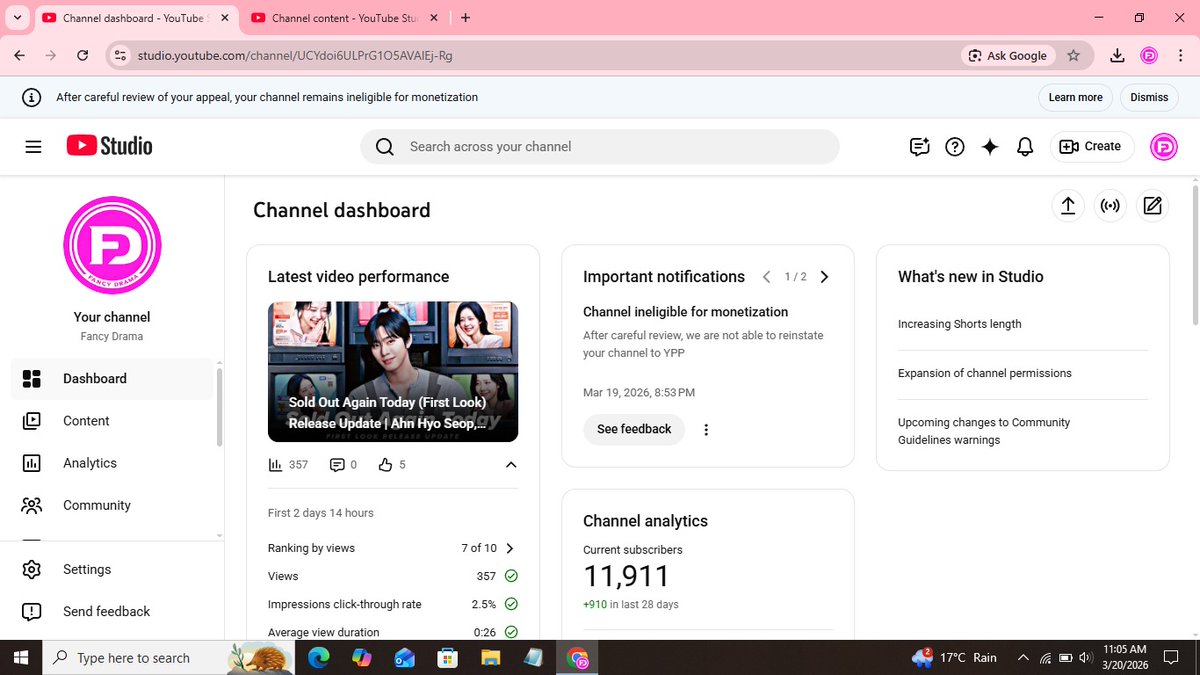Open tab search dropdown in Chrome title bar
1200x675 pixels.
pos(17,17)
